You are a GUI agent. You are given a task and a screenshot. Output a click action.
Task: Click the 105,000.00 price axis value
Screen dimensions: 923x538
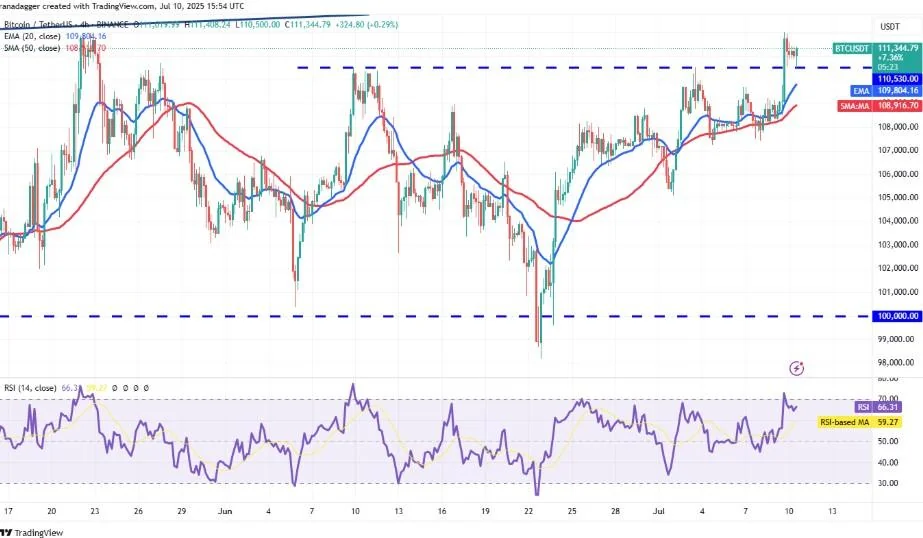pyautogui.click(x=898, y=197)
